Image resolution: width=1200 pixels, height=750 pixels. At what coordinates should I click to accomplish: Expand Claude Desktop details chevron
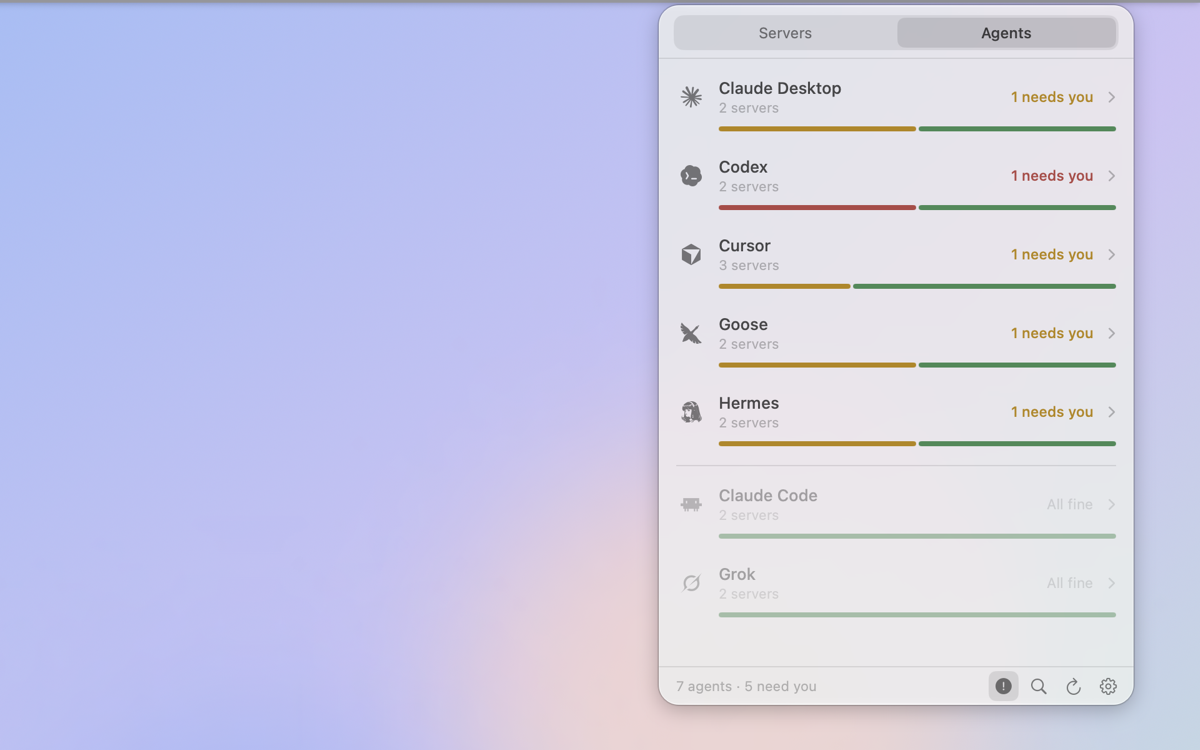click(1111, 97)
